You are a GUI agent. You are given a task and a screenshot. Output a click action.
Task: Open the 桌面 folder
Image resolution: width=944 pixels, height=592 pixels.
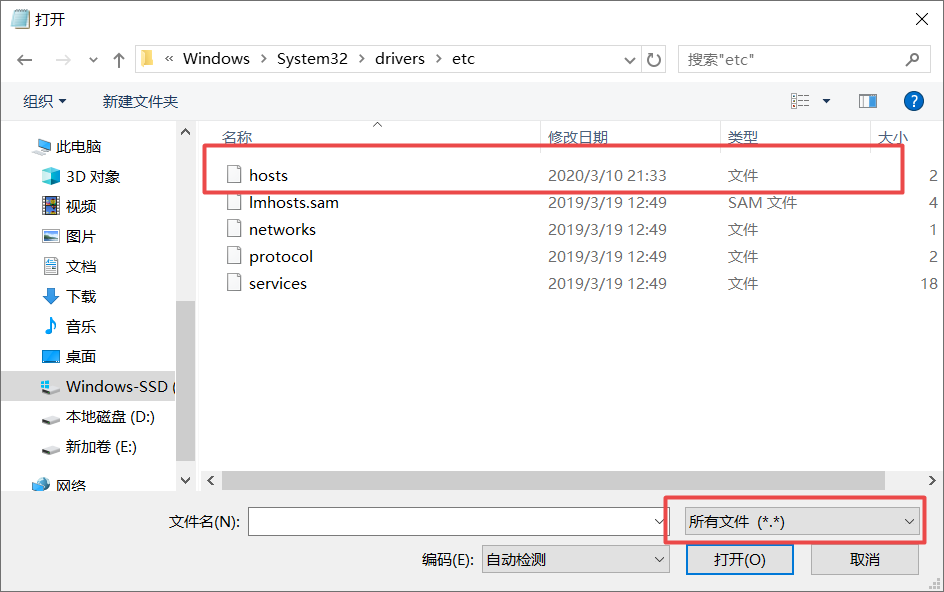[x=81, y=357]
